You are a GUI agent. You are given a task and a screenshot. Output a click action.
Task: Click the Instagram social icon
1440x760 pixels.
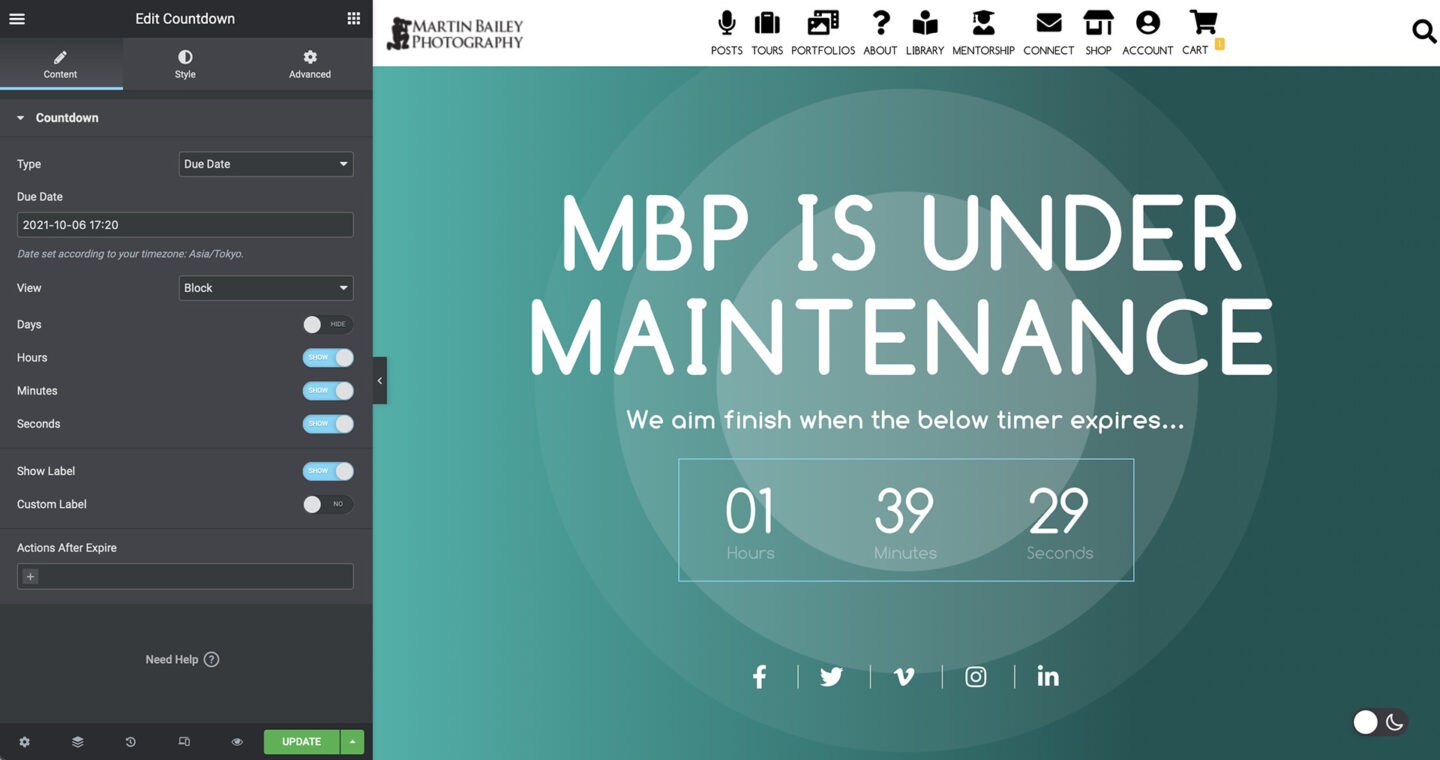tap(976, 677)
